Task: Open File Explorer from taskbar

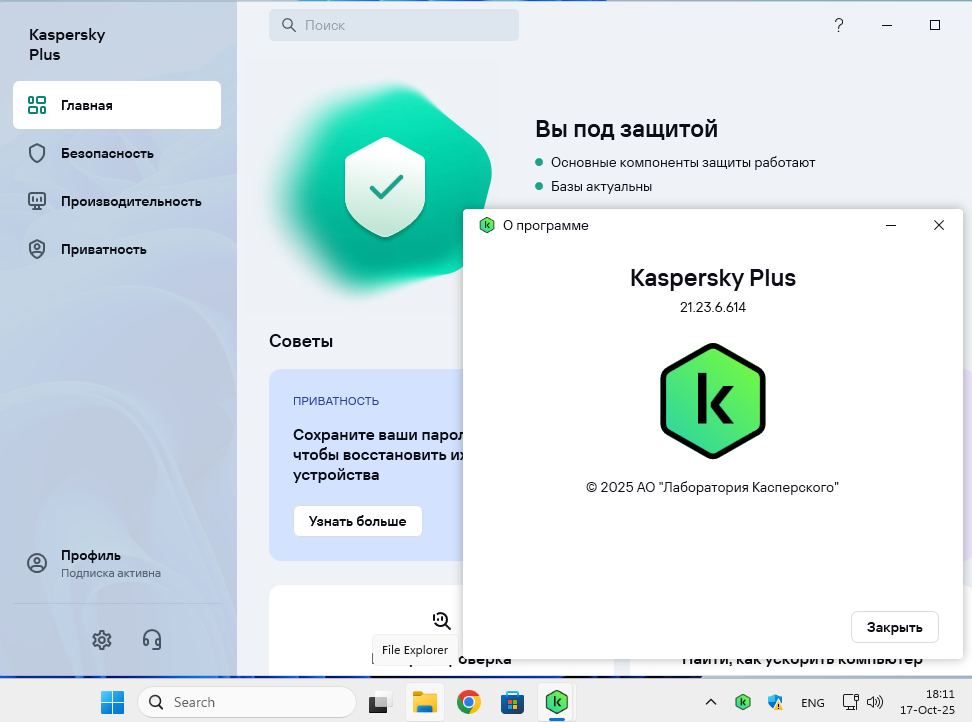Action: (x=425, y=702)
